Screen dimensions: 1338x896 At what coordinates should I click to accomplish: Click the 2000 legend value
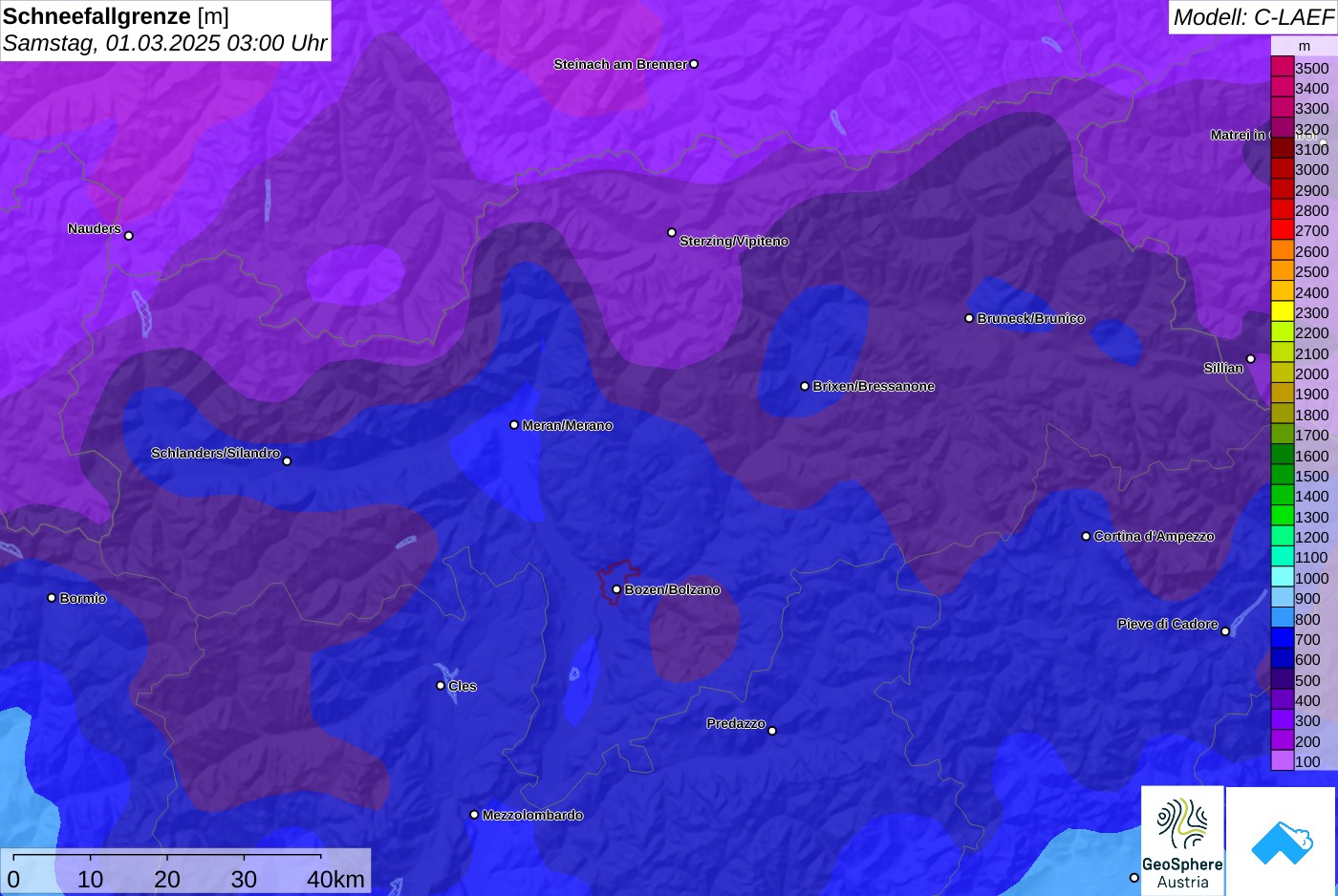pyautogui.click(x=1312, y=373)
